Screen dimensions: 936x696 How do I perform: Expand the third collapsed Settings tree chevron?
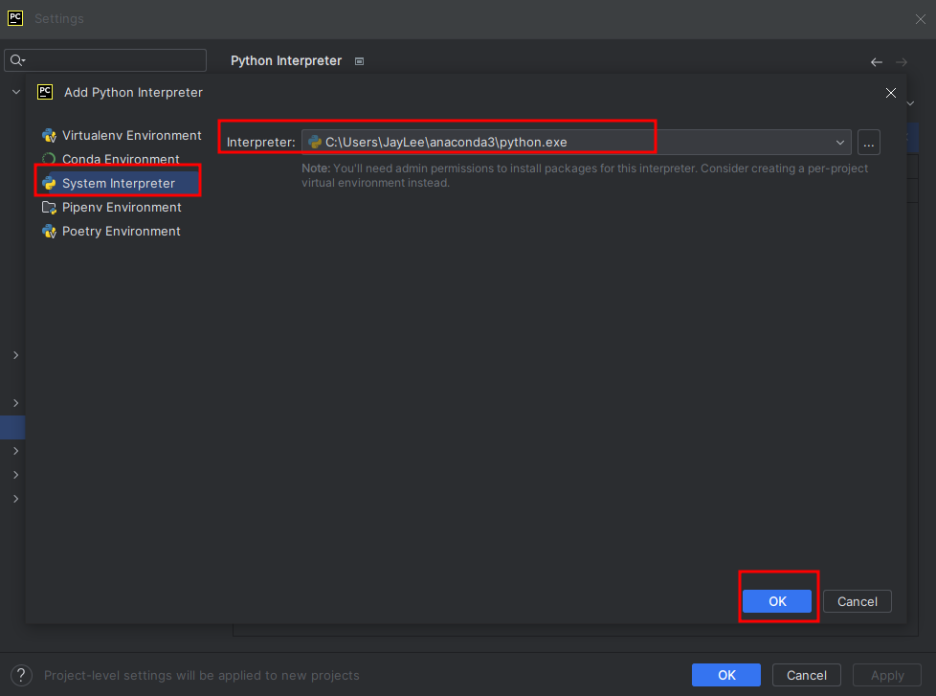(16, 451)
